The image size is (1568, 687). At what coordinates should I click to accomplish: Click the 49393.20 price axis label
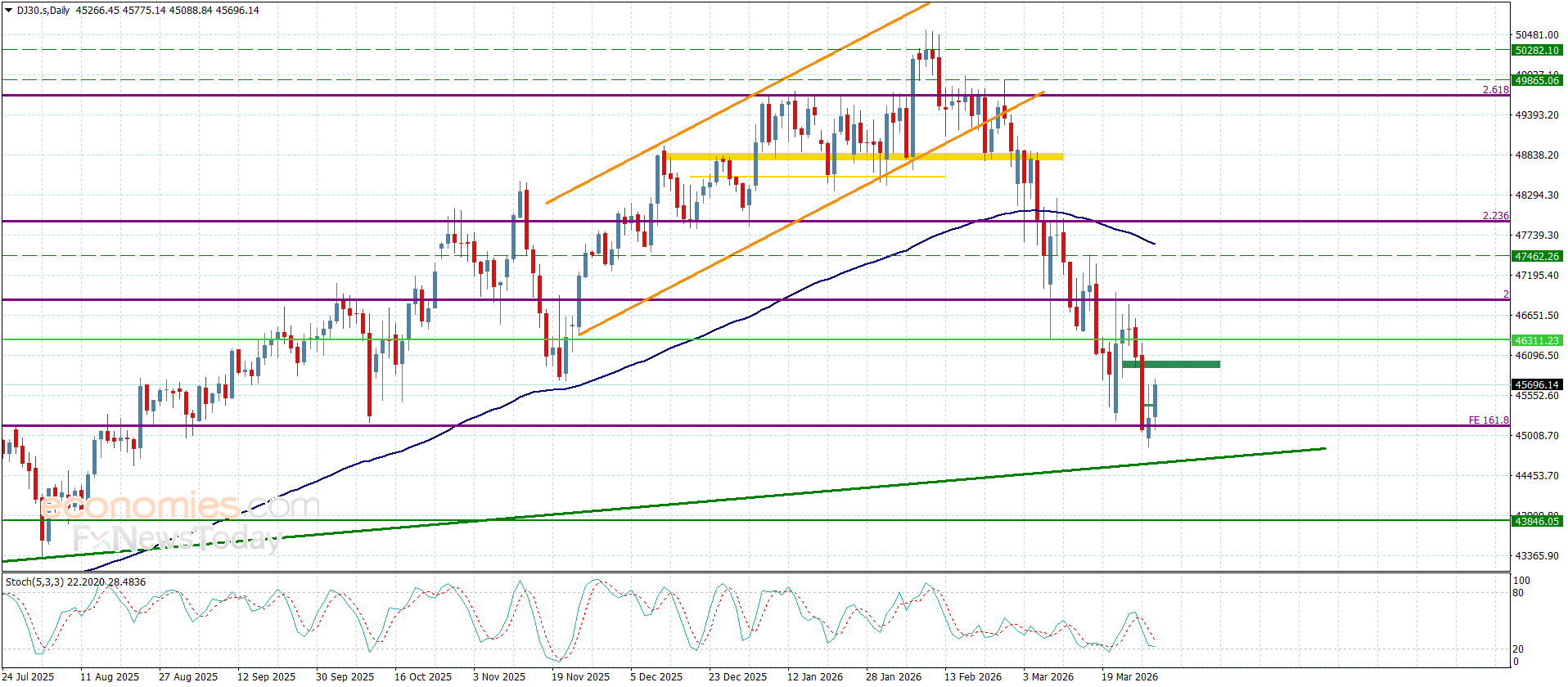pos(1537,115)
